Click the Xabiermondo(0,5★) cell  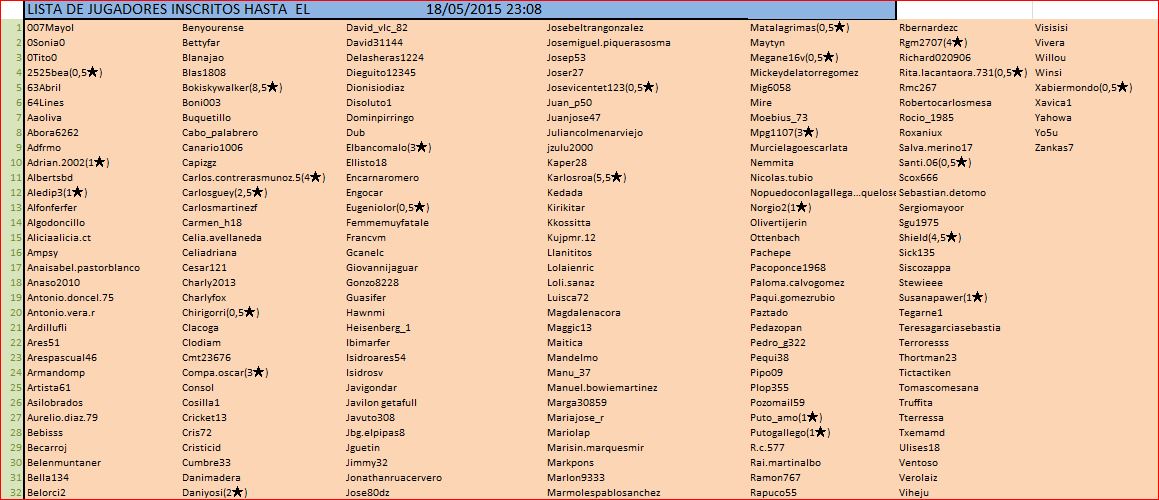pyautogui.click(x=1083, y=87)
